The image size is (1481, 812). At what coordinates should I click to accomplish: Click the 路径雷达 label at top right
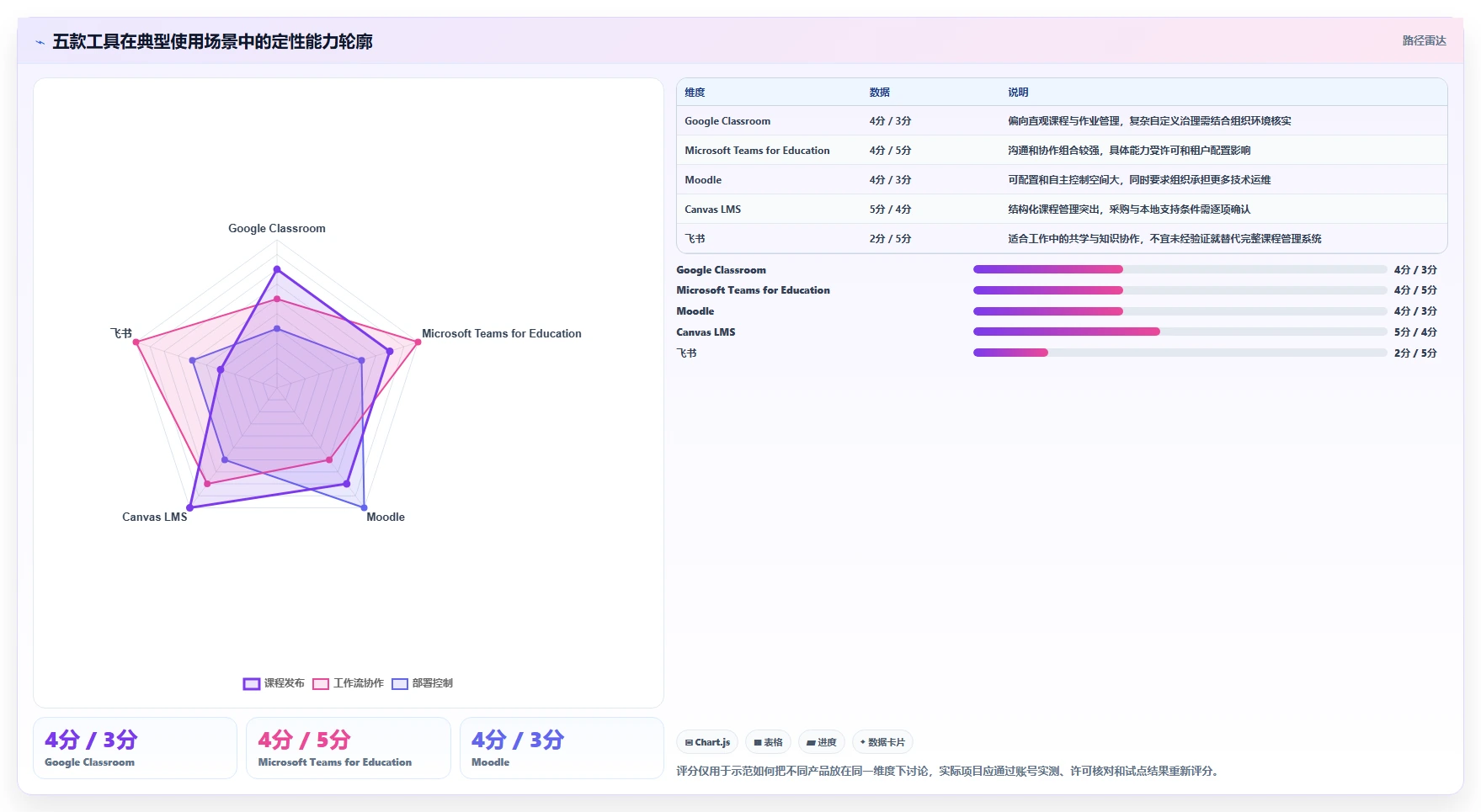click(x=1424, y=40)
